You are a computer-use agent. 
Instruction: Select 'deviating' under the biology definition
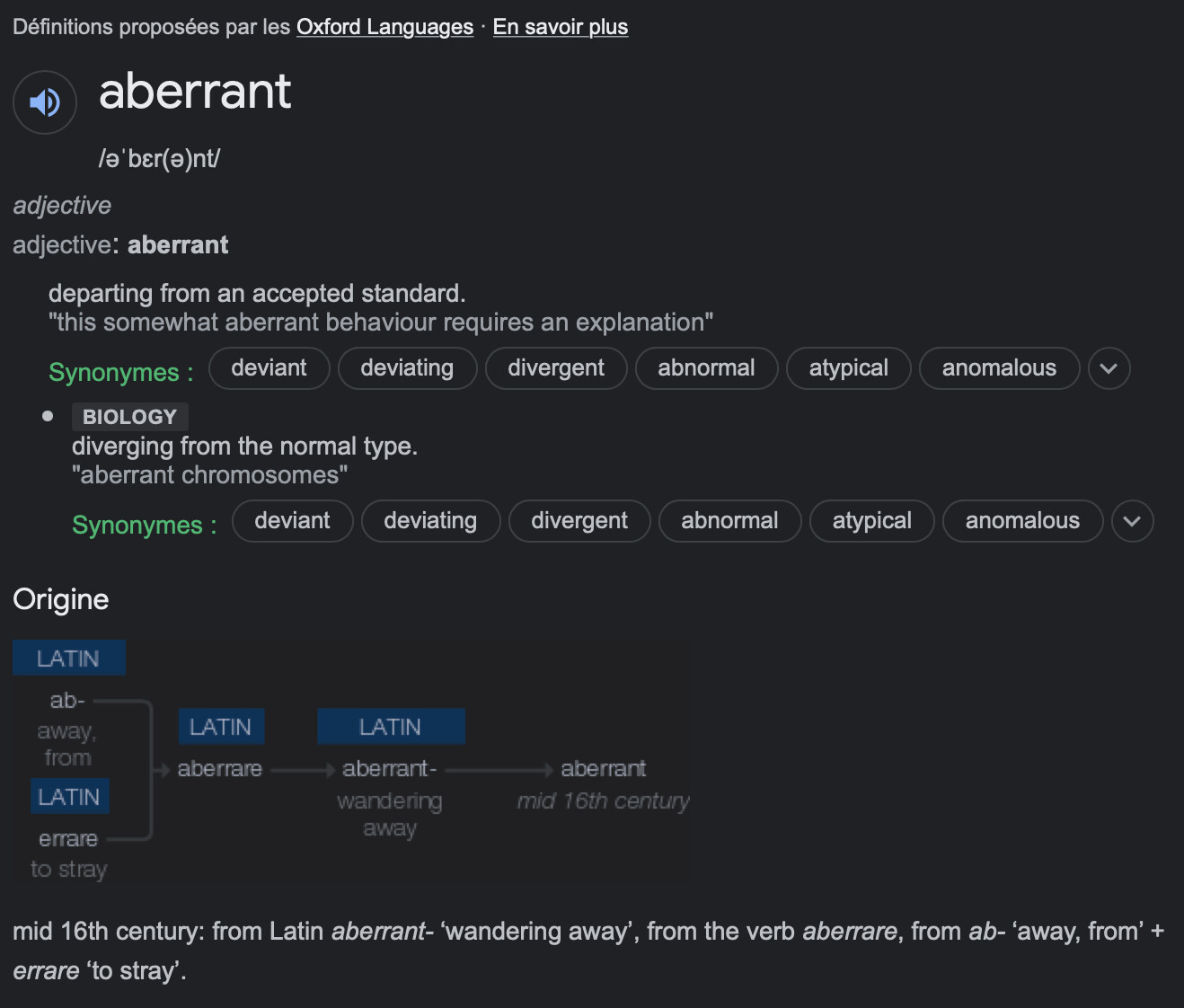click(x=430, y=521)
